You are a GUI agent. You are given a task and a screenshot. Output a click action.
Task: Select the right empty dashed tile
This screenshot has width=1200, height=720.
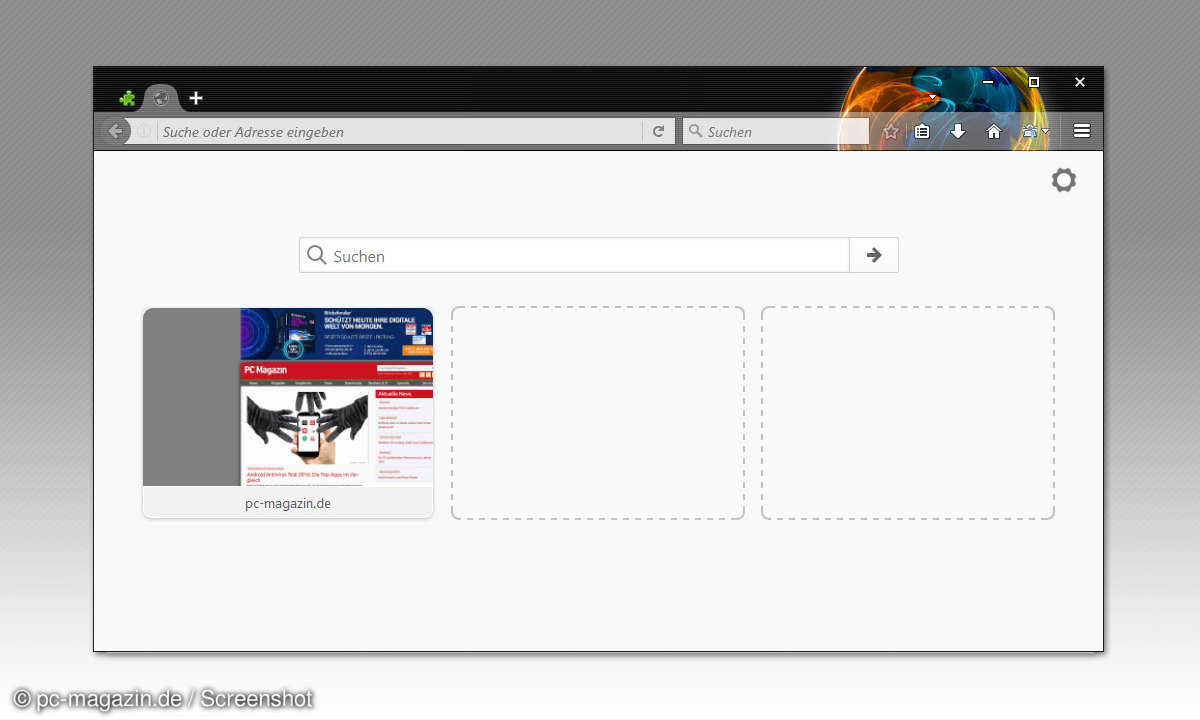coord(908,413)
